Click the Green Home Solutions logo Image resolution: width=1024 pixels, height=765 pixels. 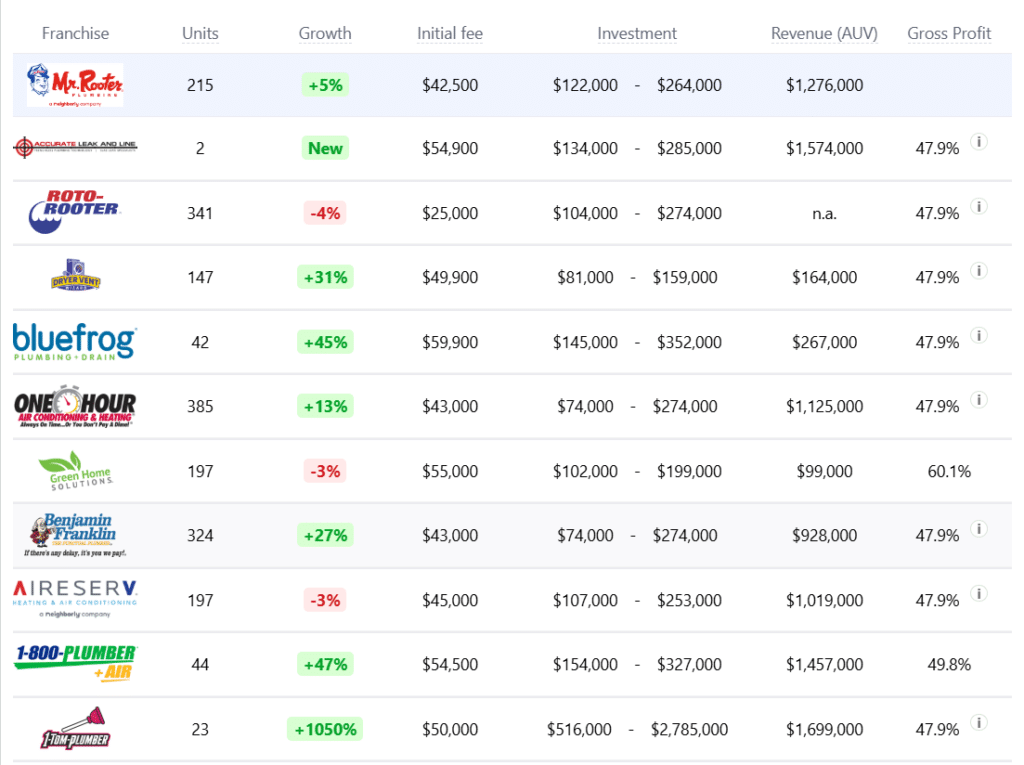tap(75, 470)
